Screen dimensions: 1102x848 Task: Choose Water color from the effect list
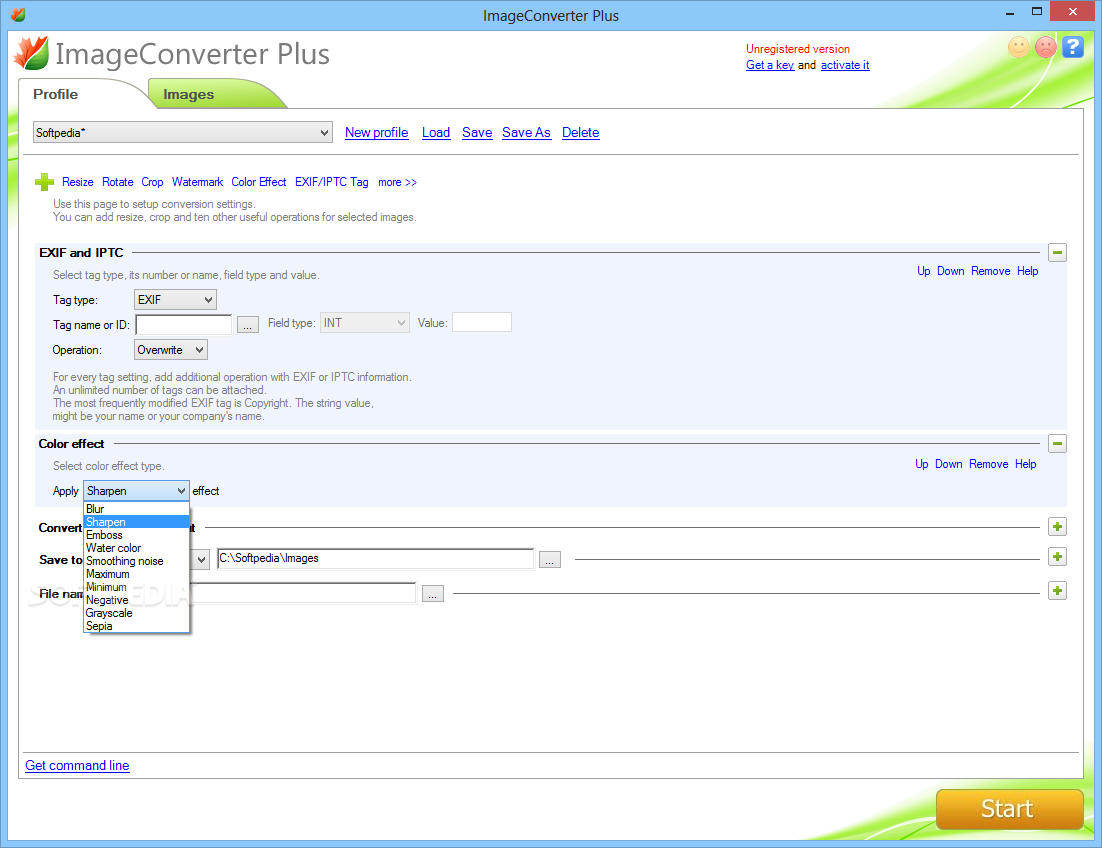pyautogui.click(x=136, y=548)
